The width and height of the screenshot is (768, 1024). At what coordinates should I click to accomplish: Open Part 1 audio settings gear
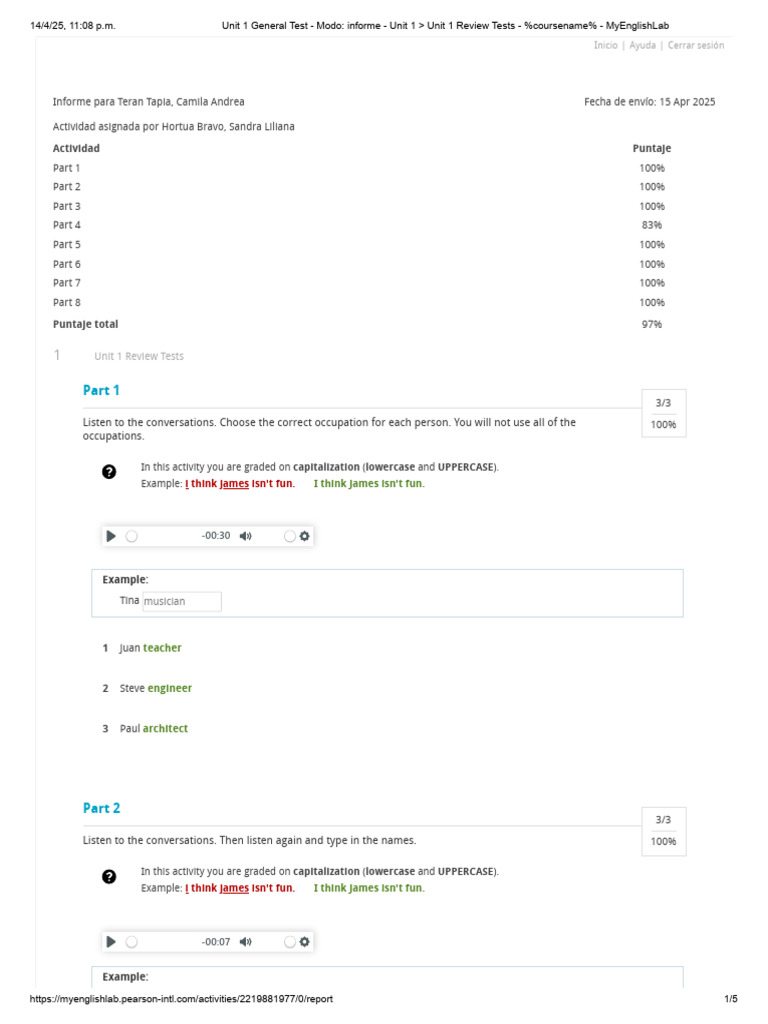(305, 536)
